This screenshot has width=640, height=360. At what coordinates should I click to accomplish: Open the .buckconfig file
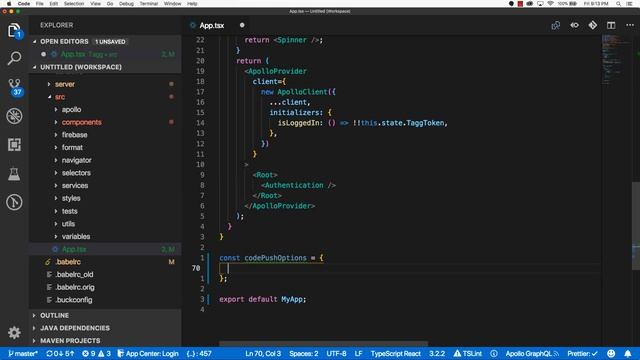105,300
